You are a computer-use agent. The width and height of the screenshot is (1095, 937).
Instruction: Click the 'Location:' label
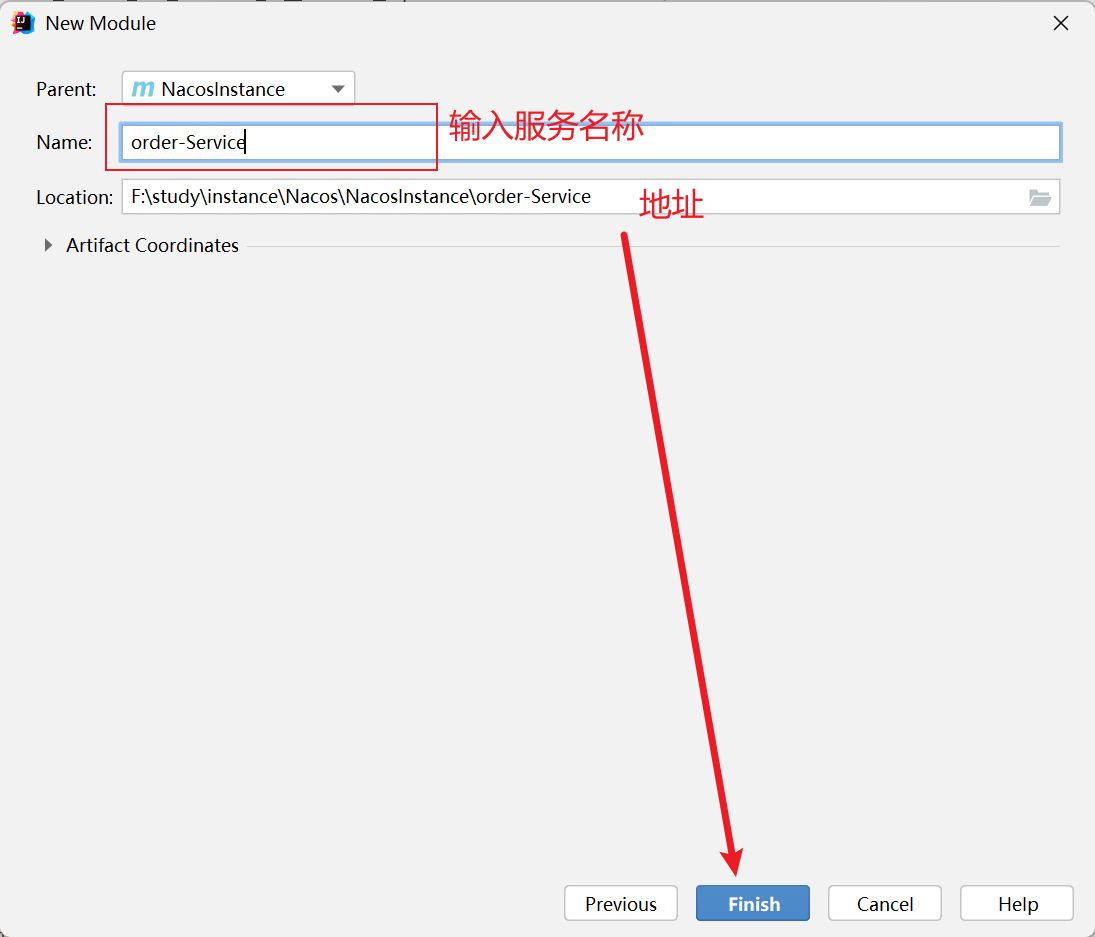(x=75, y=198)
